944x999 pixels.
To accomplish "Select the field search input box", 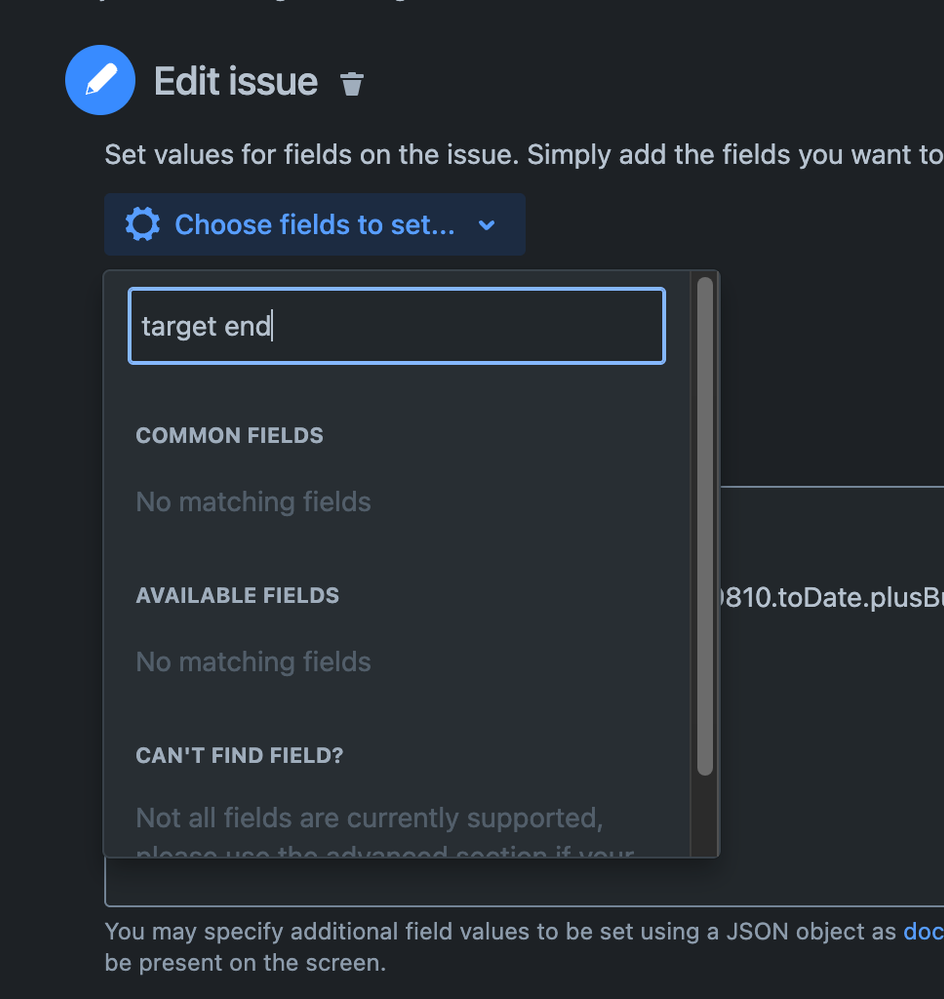I will coord(396,325).
